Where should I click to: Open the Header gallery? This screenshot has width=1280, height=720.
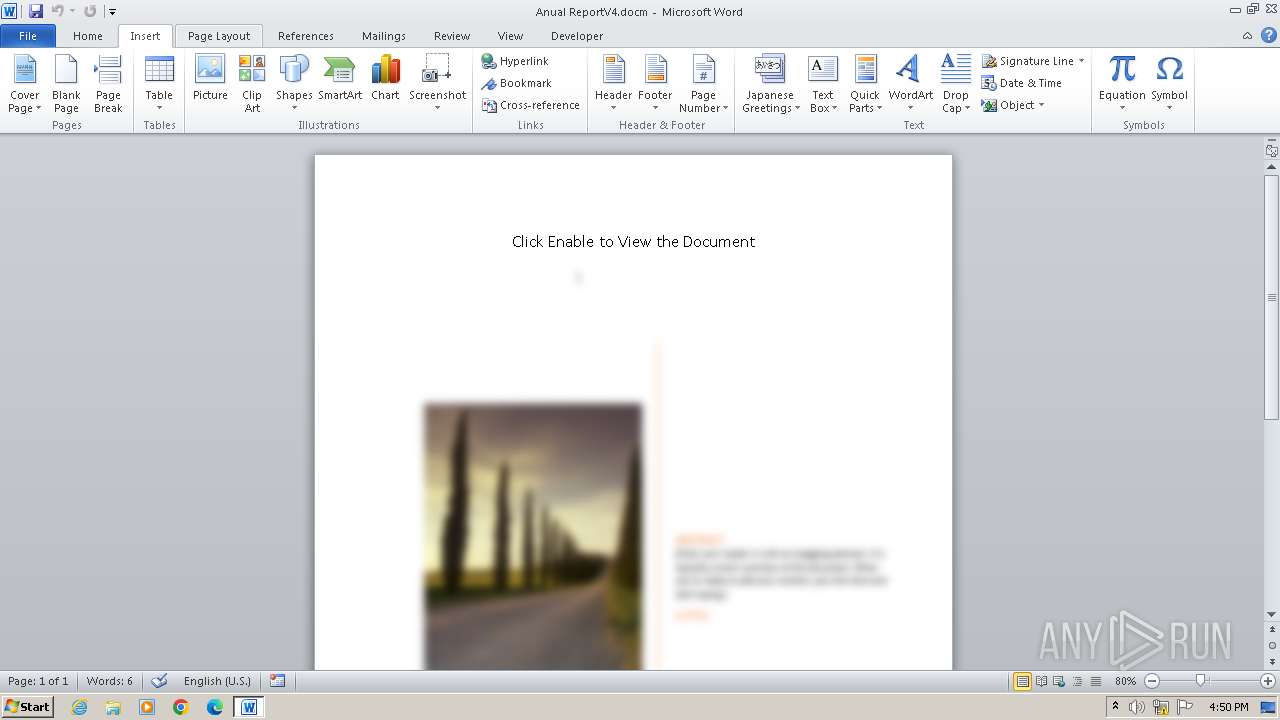click(x=613, y=84)
